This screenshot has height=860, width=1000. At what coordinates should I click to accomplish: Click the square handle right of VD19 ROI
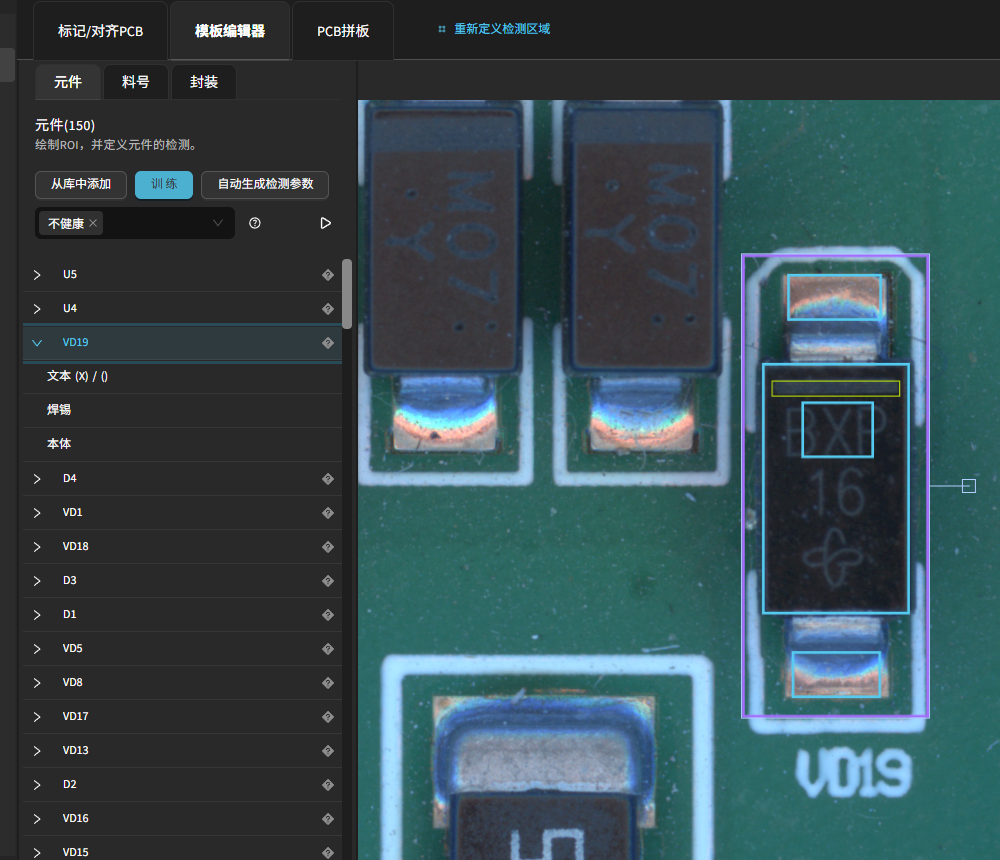pyautogui.click(x=968, y=486)
